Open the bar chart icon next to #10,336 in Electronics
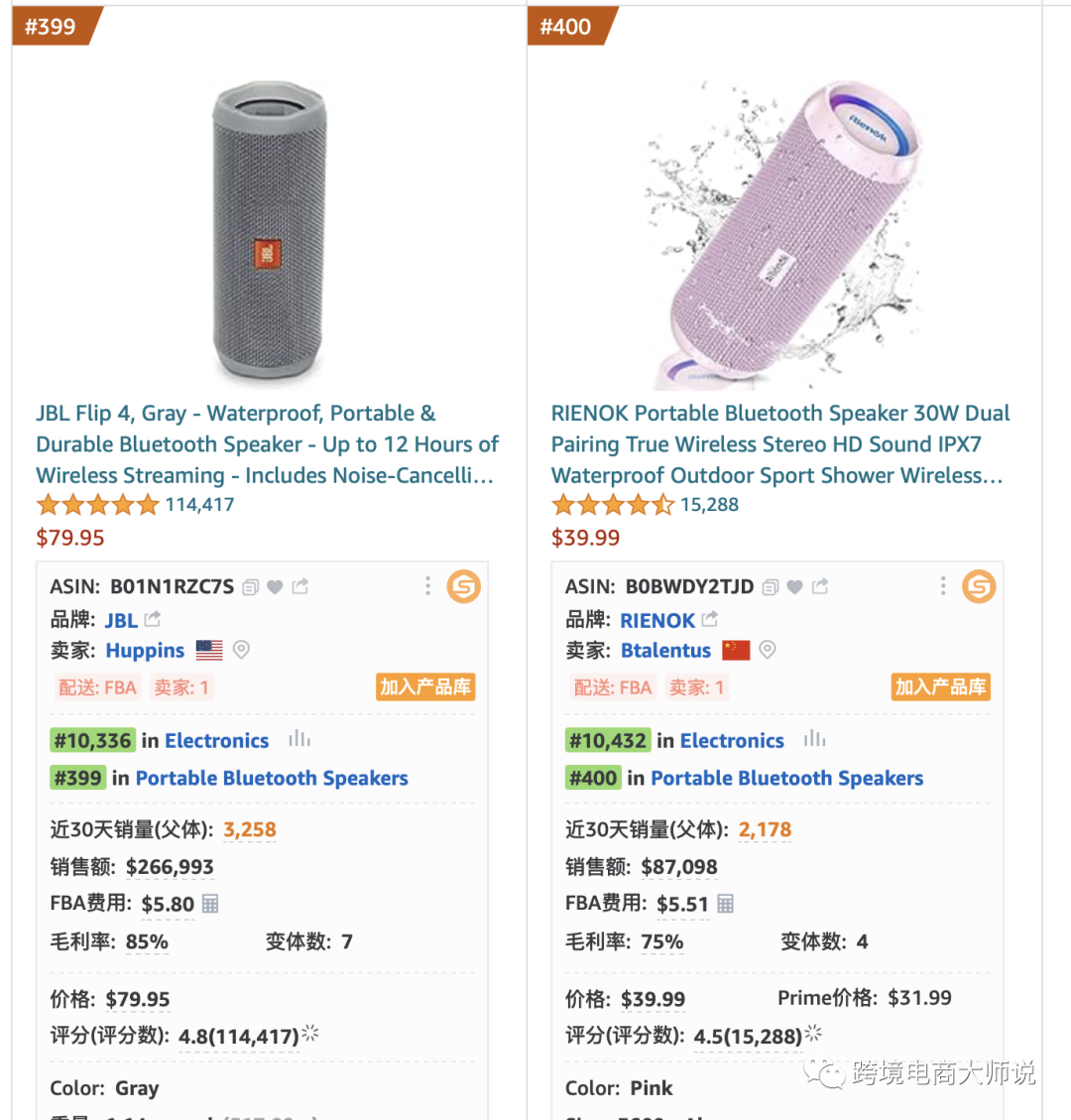 (x=299, y=740)
